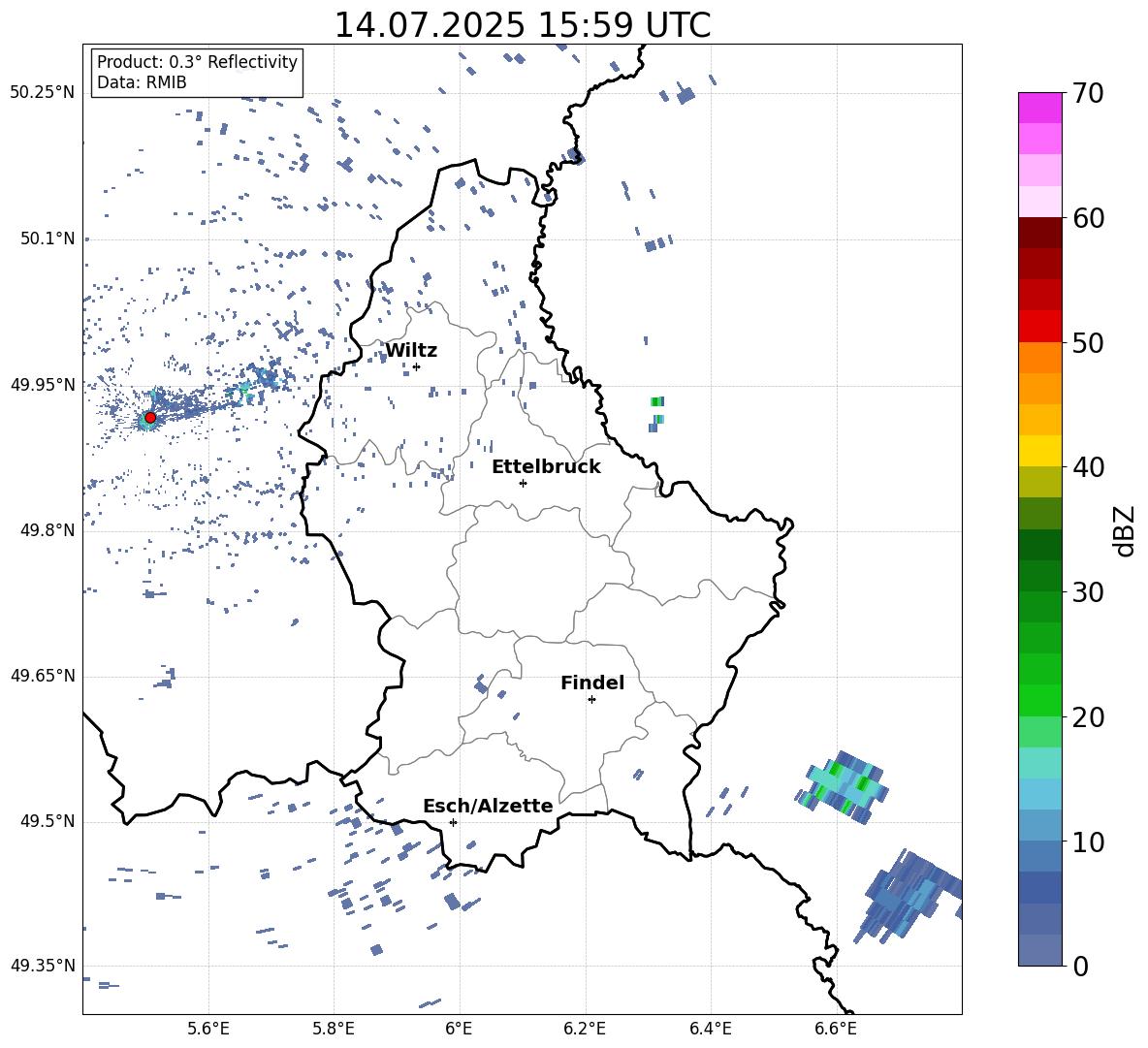The image size is (1148, 1048).
Task: Click the Esch/Alzette city label
Action: [x=488, y=806]
